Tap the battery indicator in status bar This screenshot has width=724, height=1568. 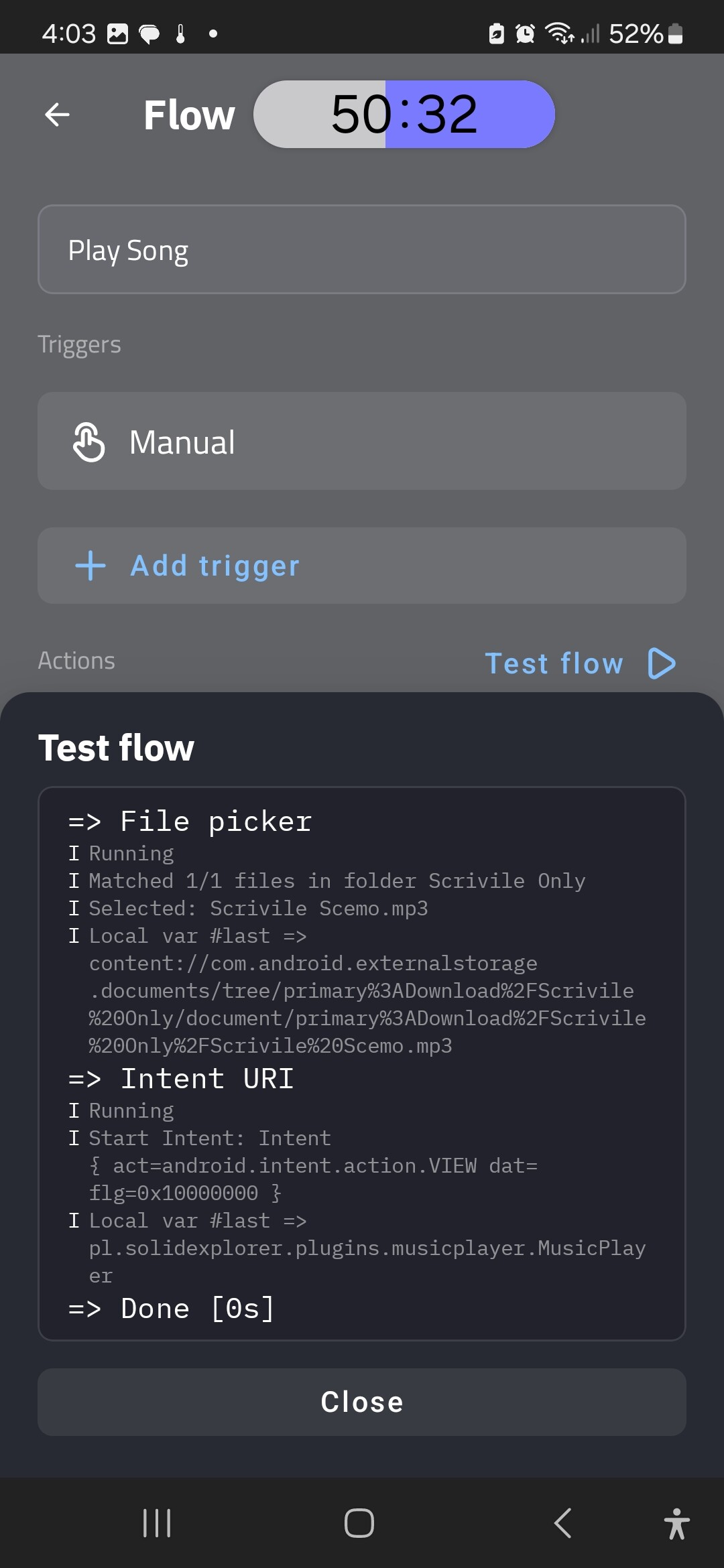pos(675,34)
